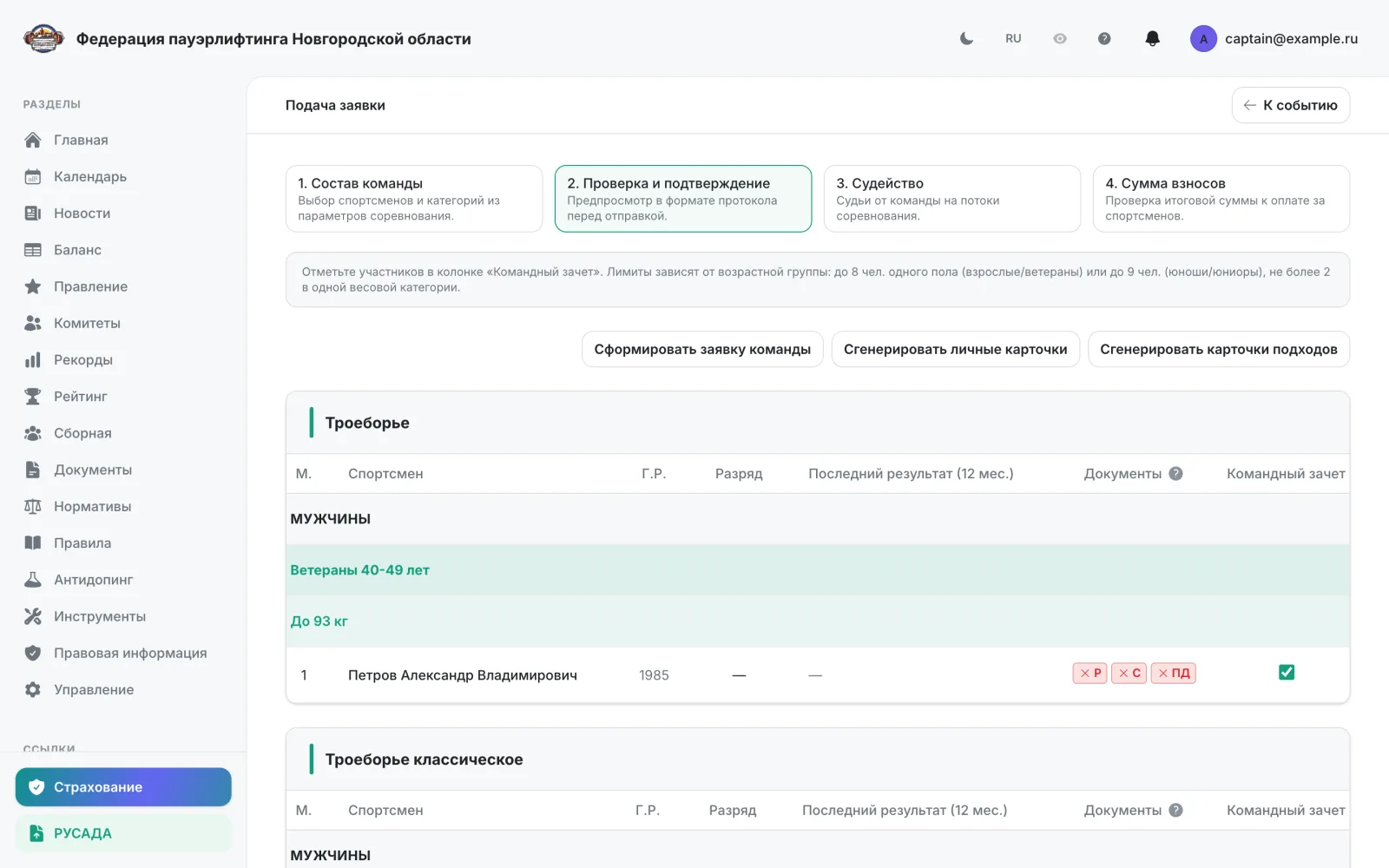Click athlete name Петров Александр Владимирович
This screenshot has height=868, width=1389.
pos(463,675)
